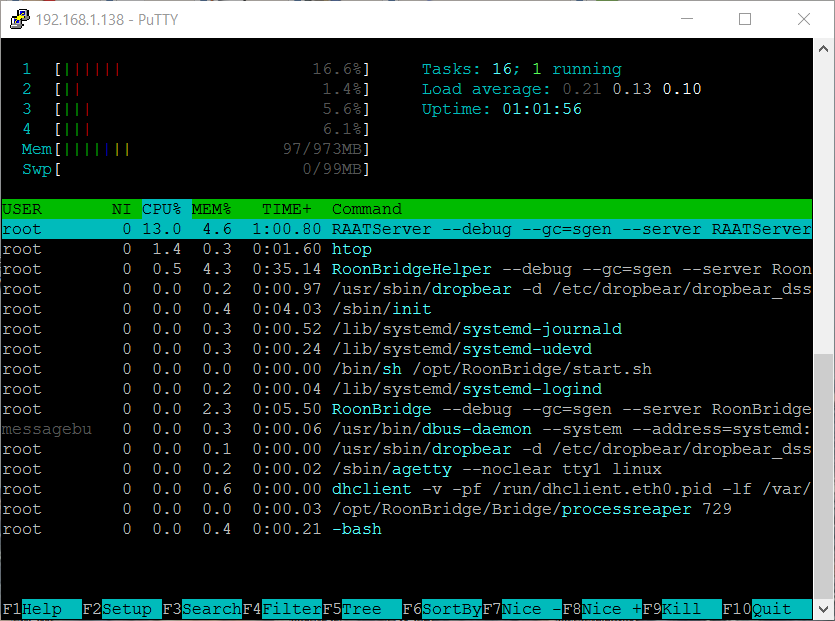Sort by the Command column header

pos(367,209)
